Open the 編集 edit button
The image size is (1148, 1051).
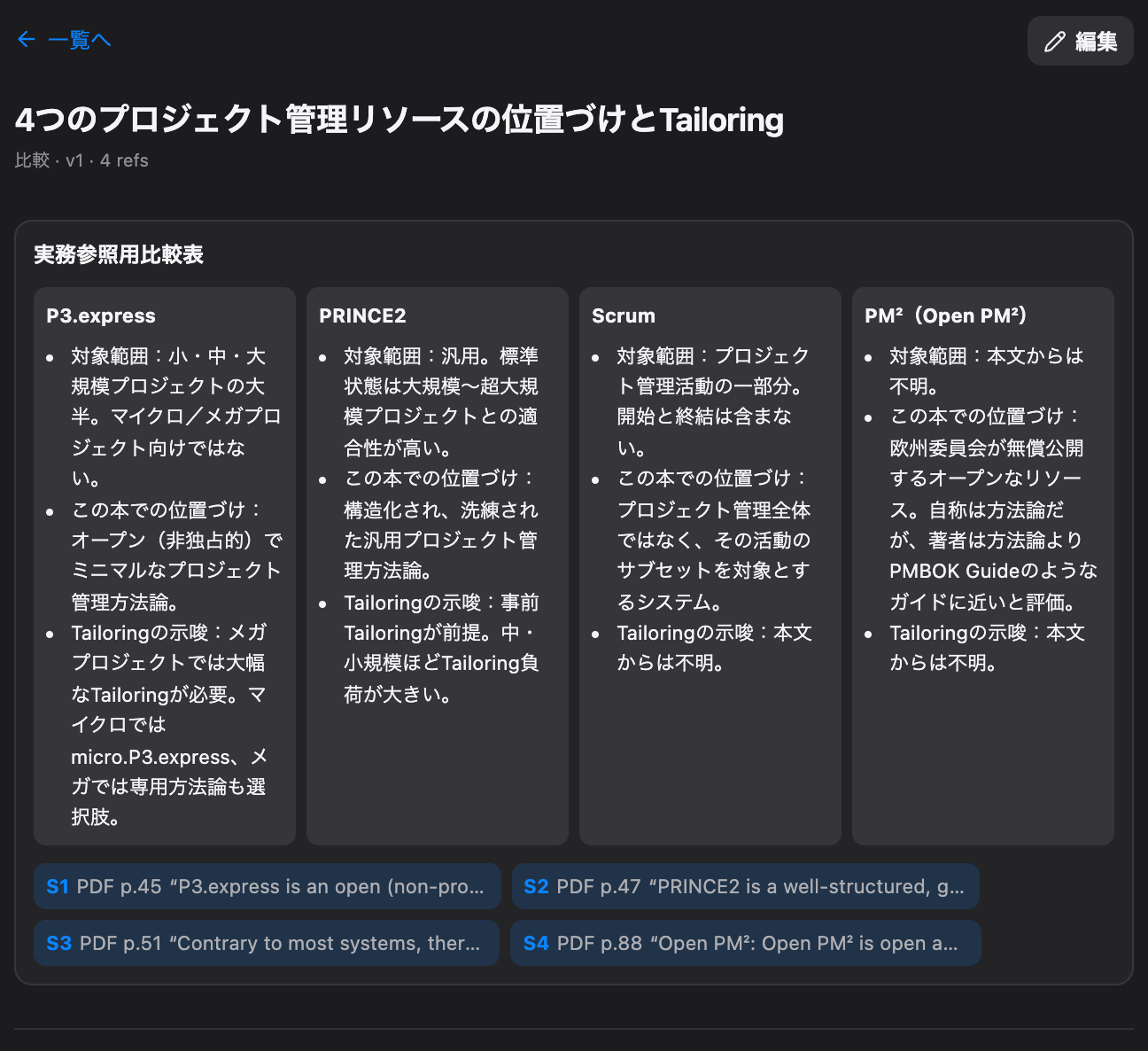click(1080, 41)
